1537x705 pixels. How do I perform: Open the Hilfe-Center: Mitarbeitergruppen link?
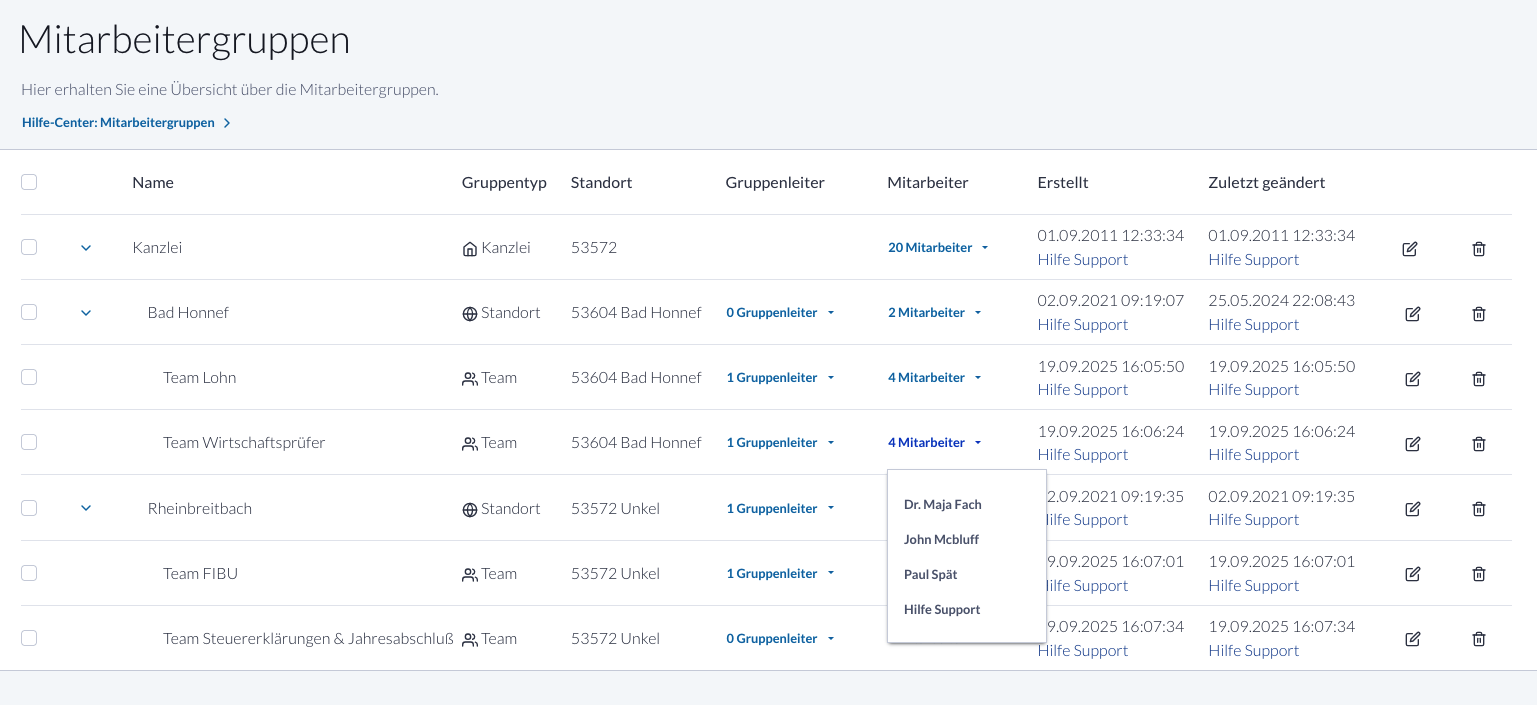119,122
